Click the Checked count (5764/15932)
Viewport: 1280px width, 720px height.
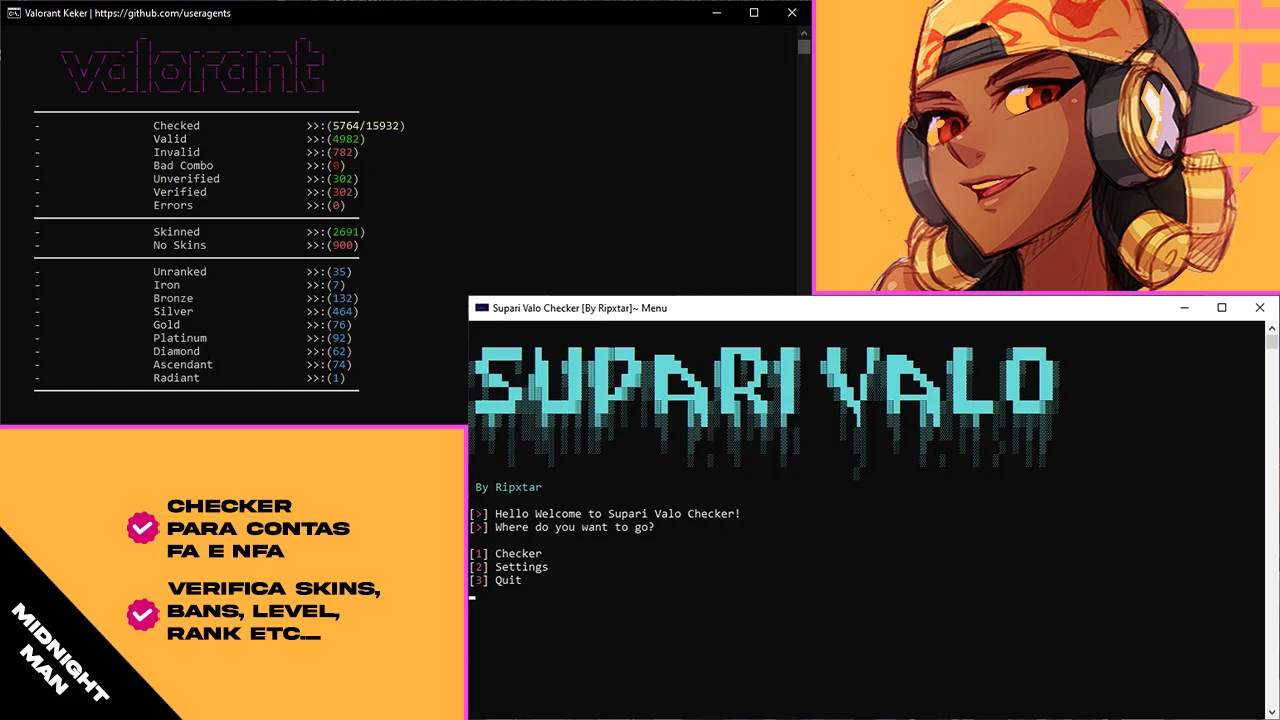365,126
